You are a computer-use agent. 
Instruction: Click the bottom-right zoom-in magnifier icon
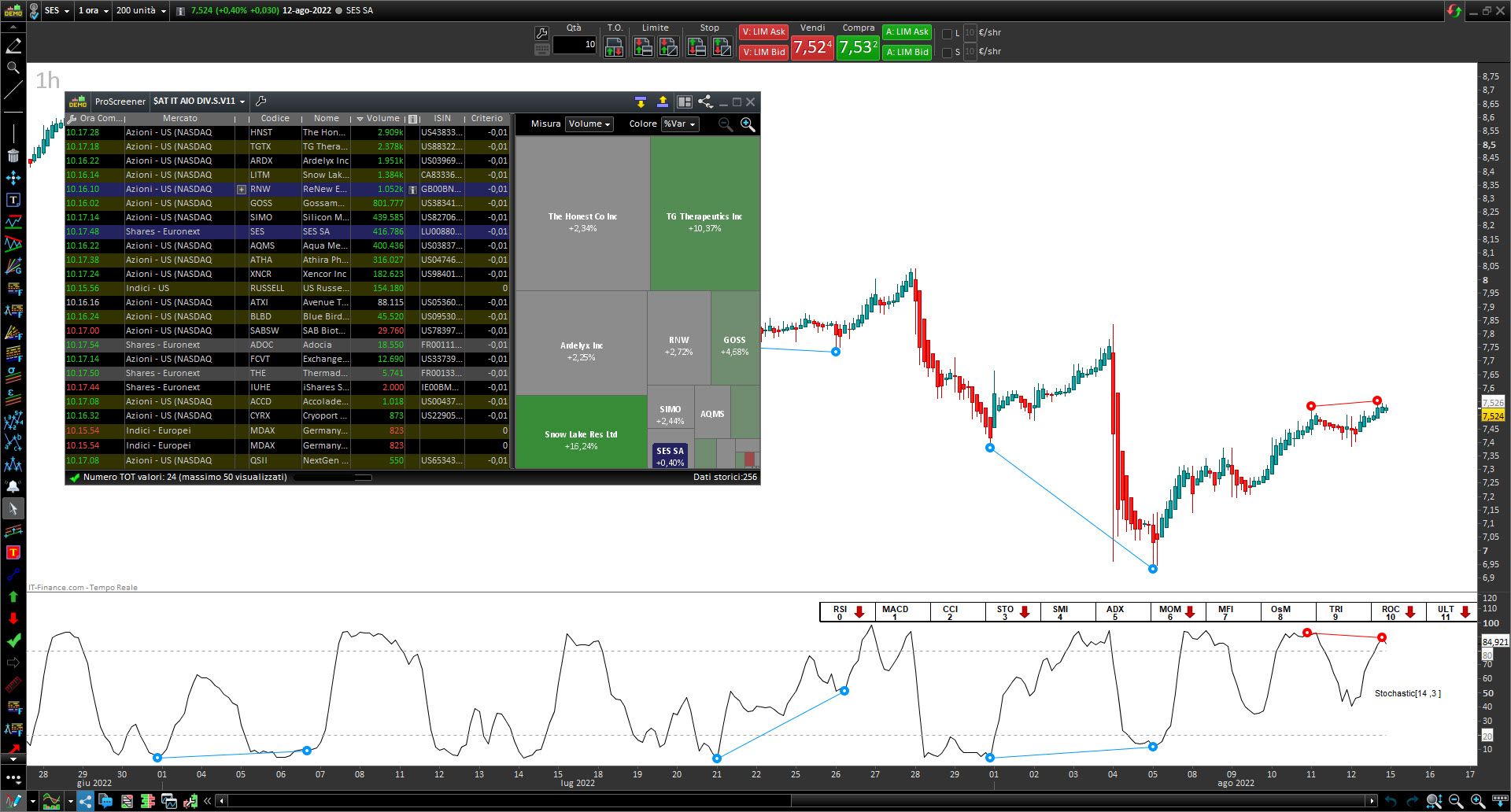pos(1478,801)
